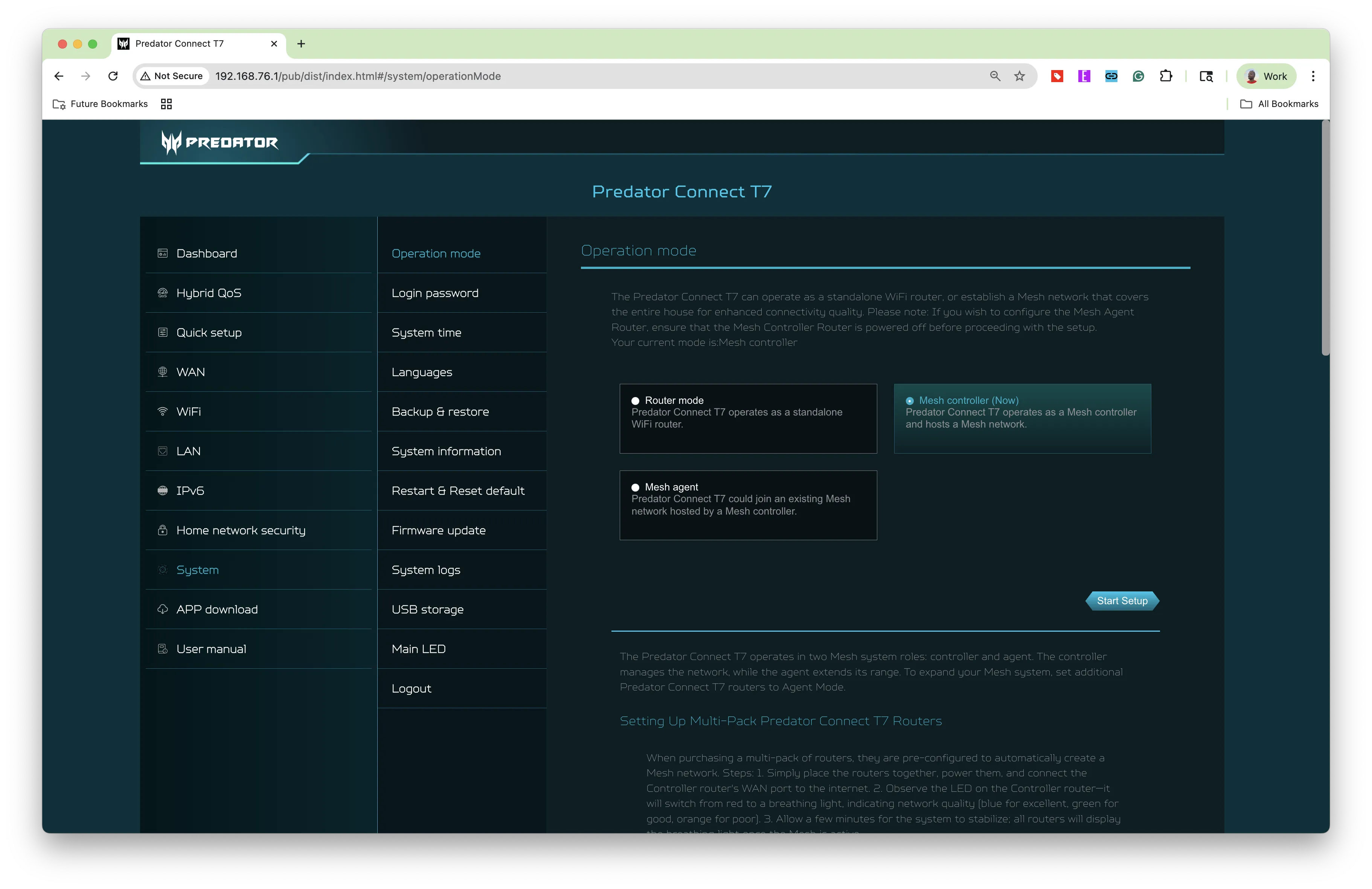
Task: Select the Router mode radio button
Action: tap(635, 401)
